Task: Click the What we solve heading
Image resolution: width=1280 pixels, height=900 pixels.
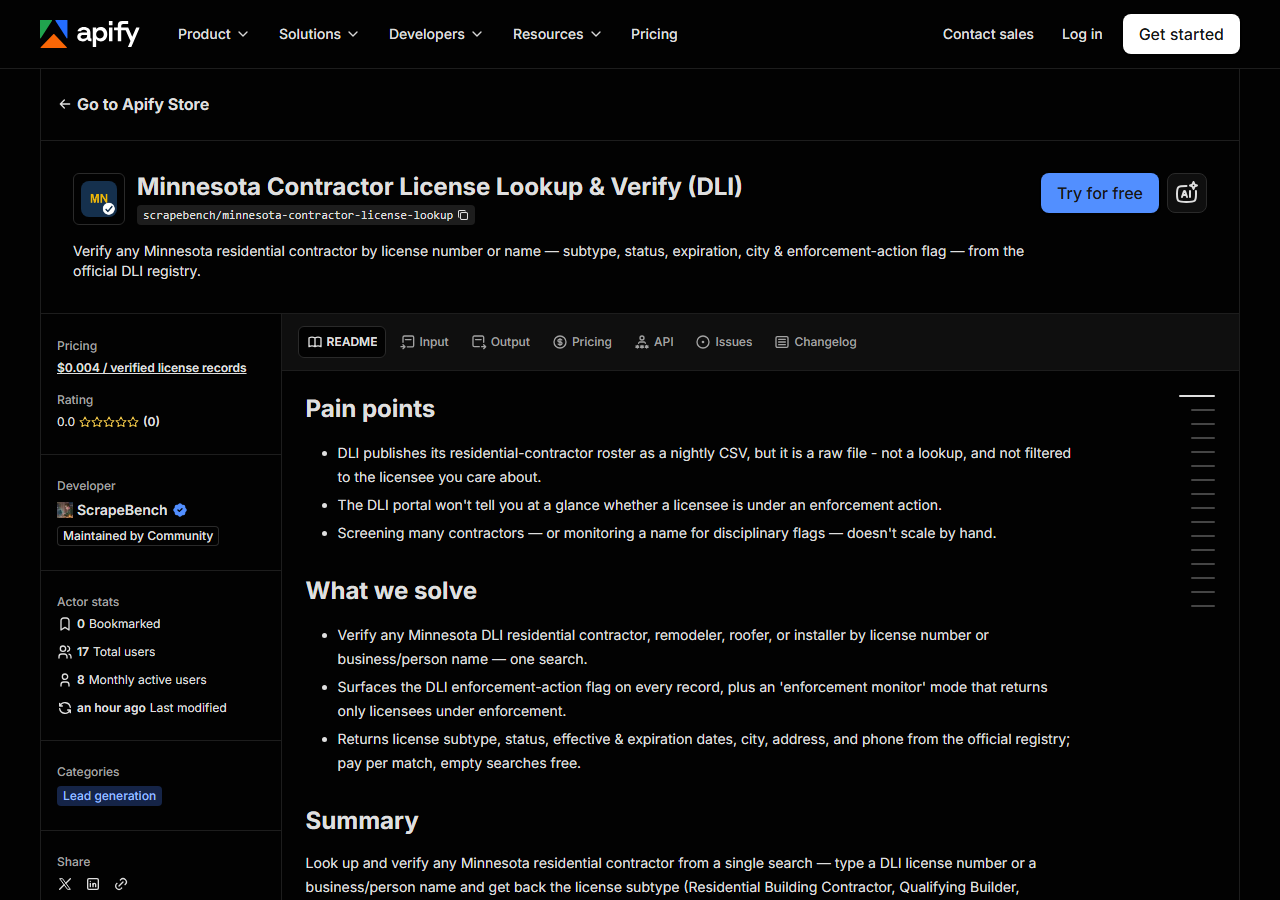Action: [x=391, y=591]
